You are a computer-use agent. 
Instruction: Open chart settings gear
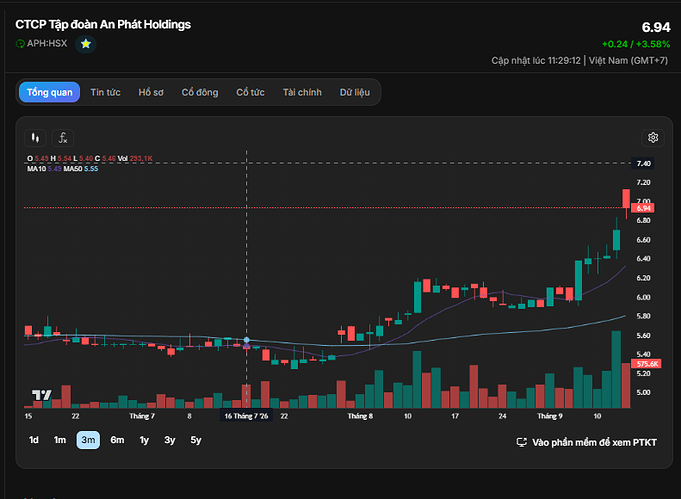(653, 138)
